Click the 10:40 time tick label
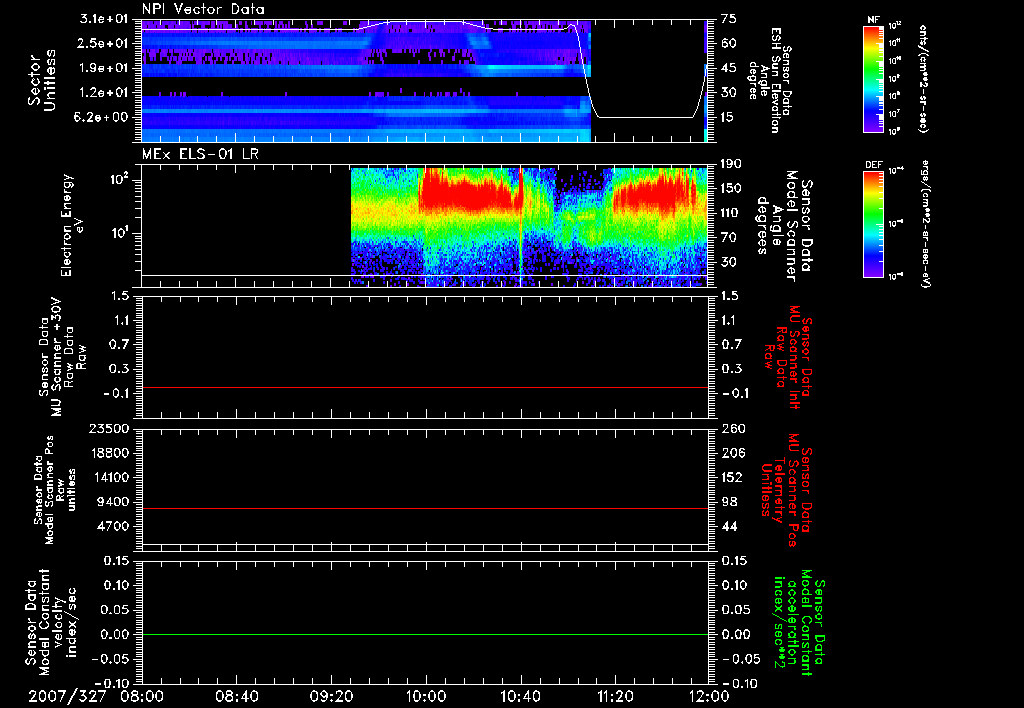The width and height of the screenshot is (1024, 708). [x=520, y=696]
